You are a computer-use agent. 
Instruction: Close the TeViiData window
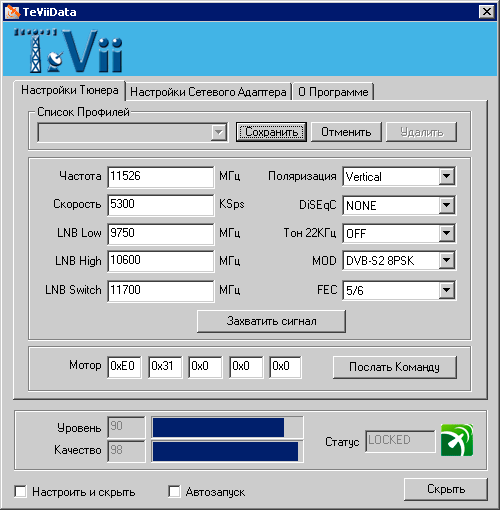click(x=487, y=12)
